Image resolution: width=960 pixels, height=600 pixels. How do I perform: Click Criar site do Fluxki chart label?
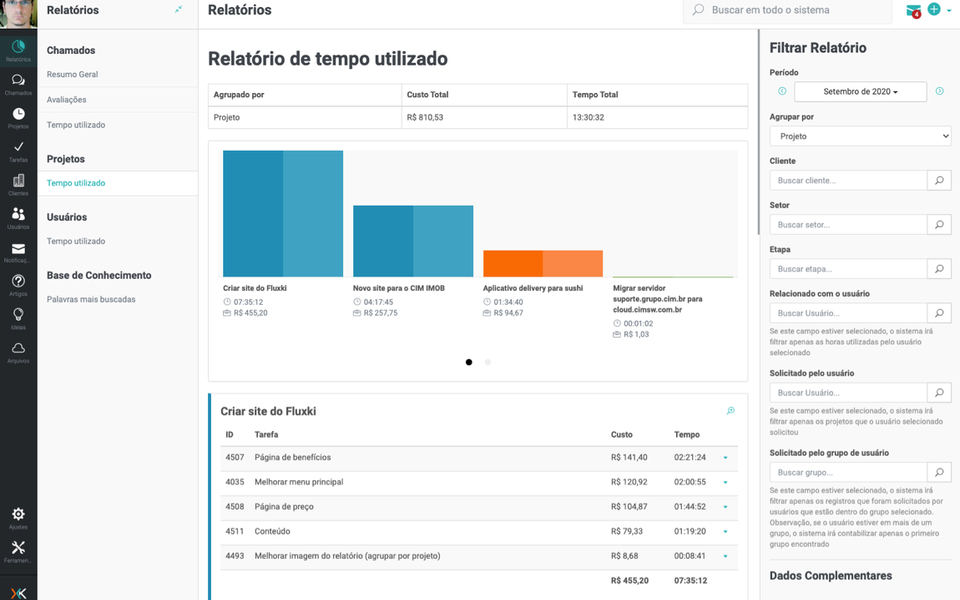point(255,288)
